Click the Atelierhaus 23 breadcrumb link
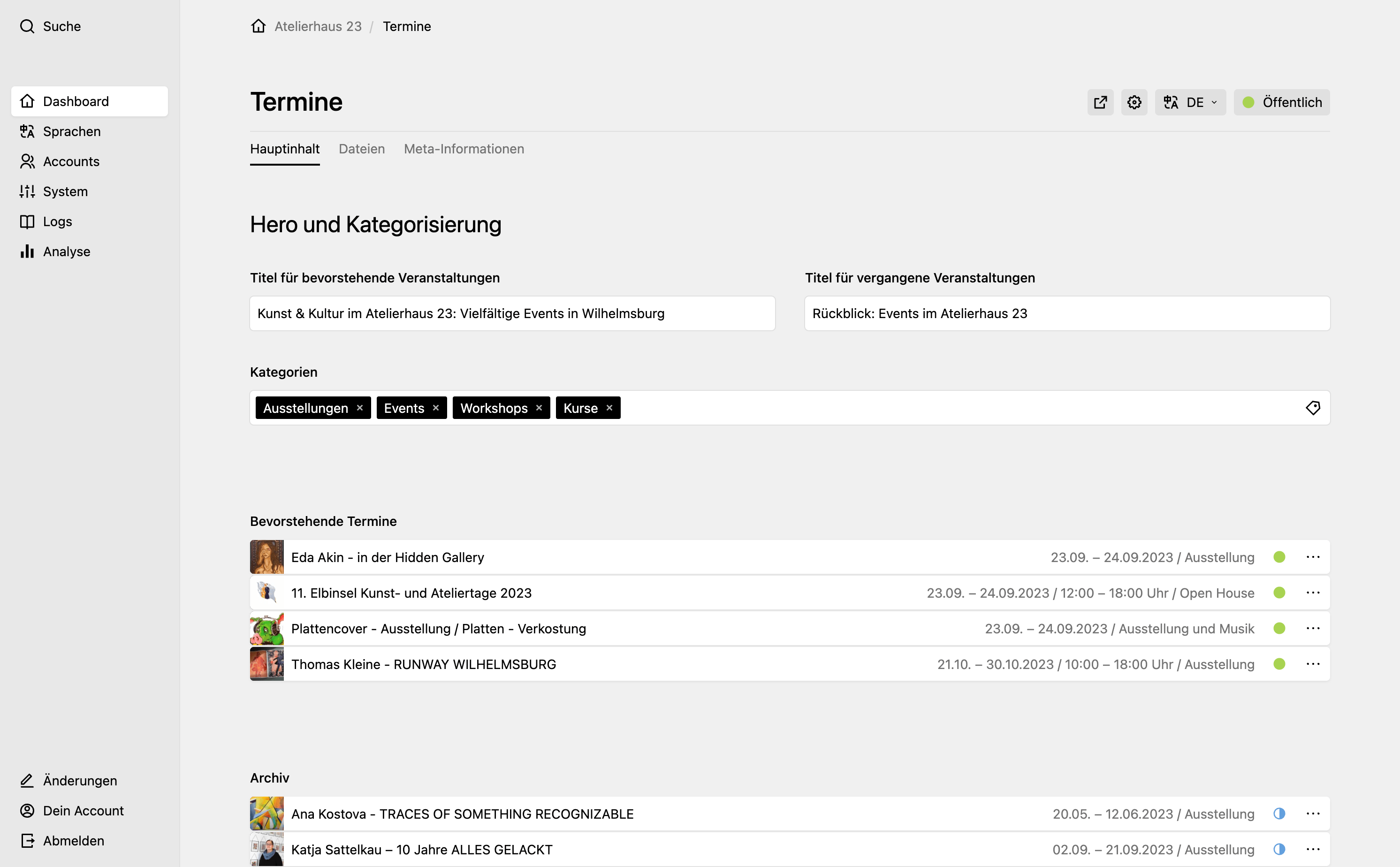The height and width of the screenshot is (867, 1400). tap(318, 26)
